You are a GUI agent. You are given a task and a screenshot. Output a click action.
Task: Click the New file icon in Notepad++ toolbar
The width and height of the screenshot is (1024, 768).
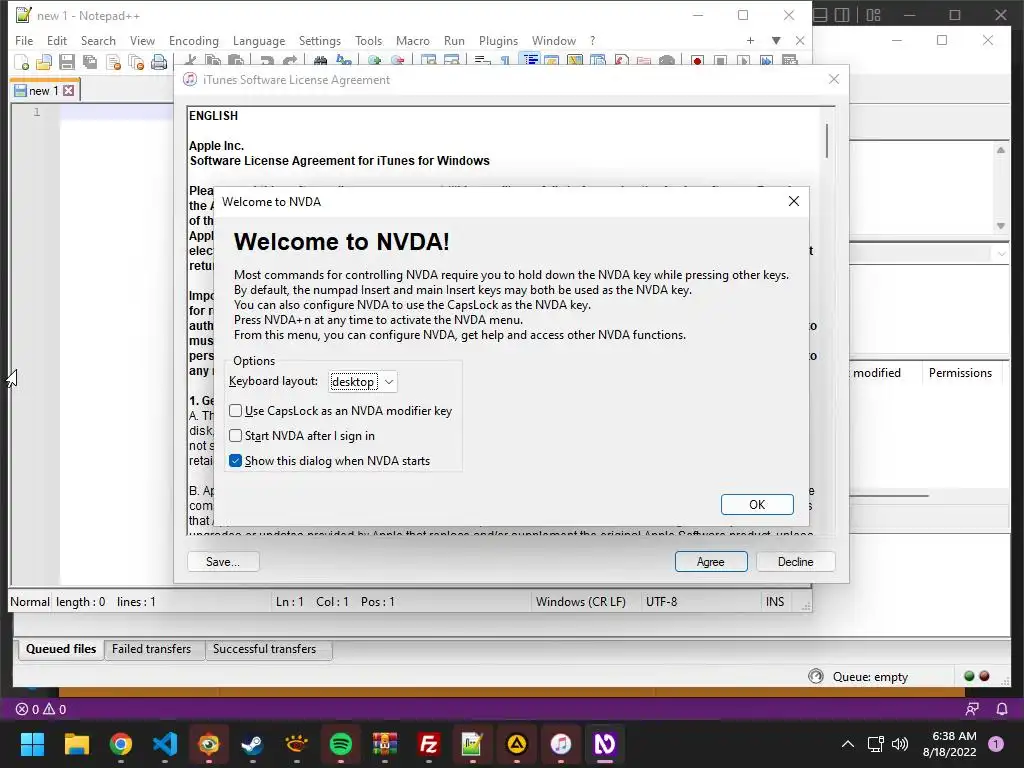tap(22, 63)
